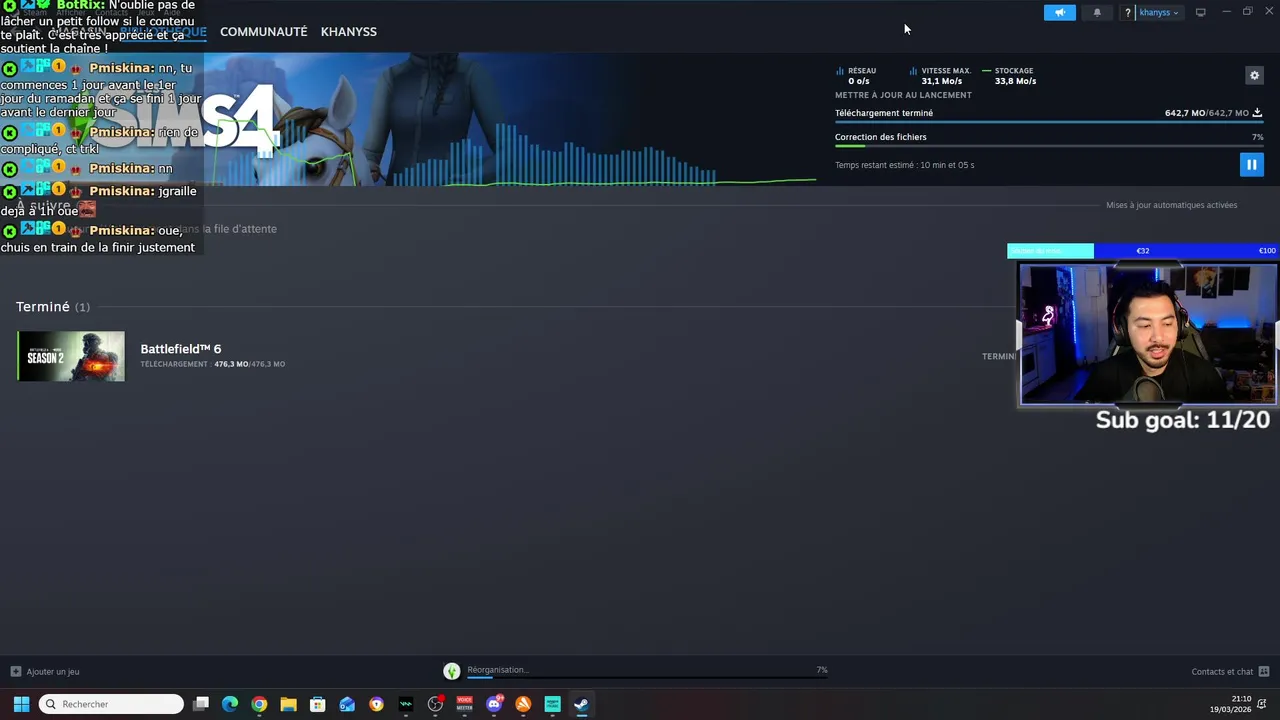The width and height of the screenshot is (1280, 720).
Task: Open Microsoft Store from taskbar
Action: [x=318, y=704]
